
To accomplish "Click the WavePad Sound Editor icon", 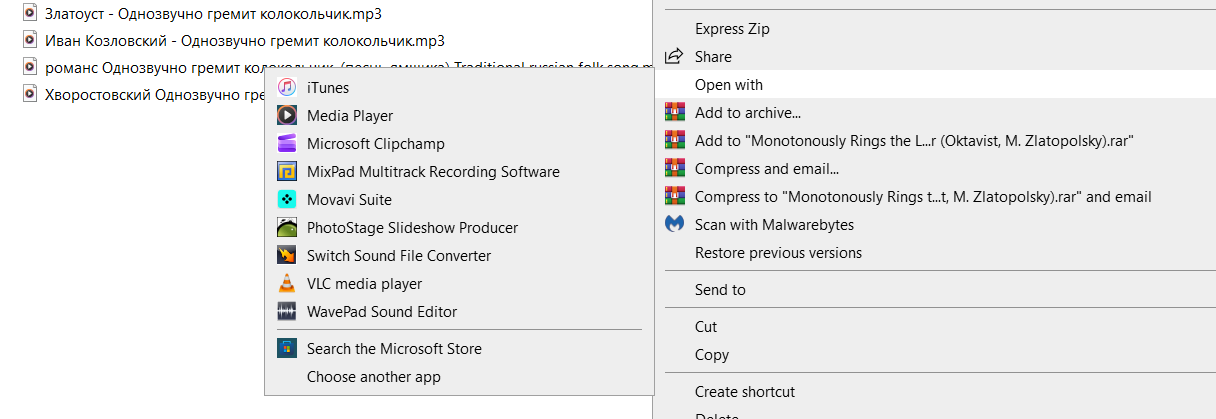I will tap(287, 312).
